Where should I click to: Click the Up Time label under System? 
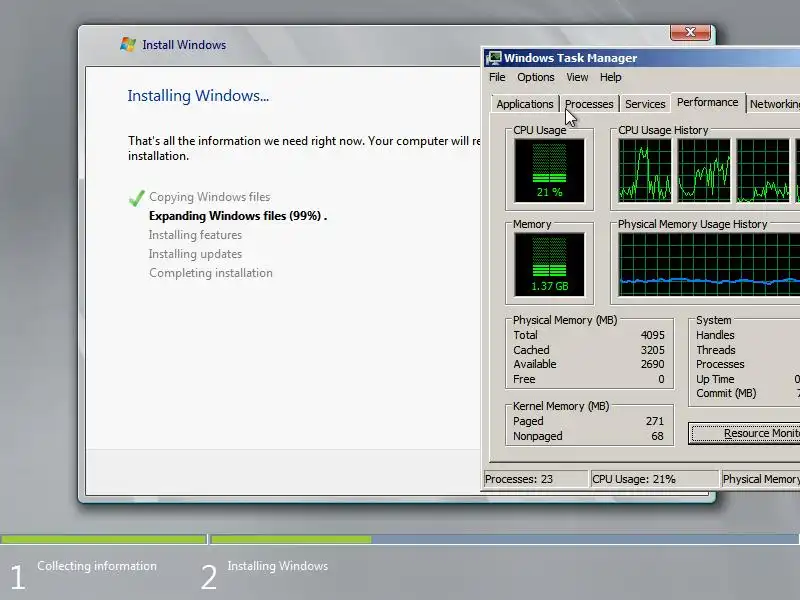tap(715, 379)
